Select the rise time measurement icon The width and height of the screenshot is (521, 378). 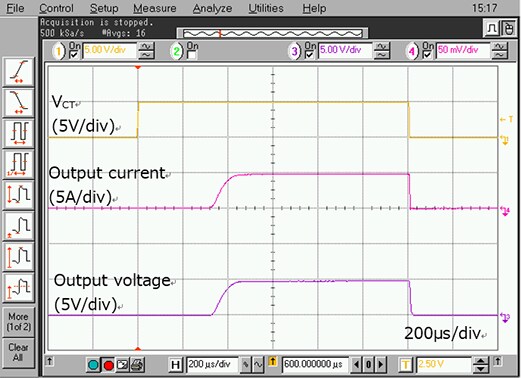[x=19, y=72]
